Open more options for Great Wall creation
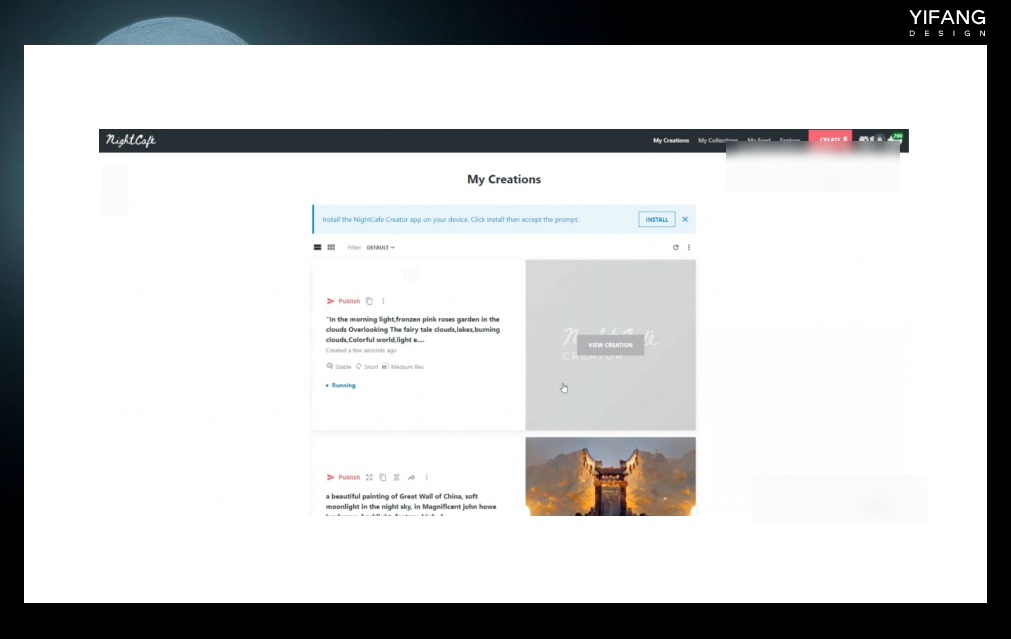 coord(427,477)
